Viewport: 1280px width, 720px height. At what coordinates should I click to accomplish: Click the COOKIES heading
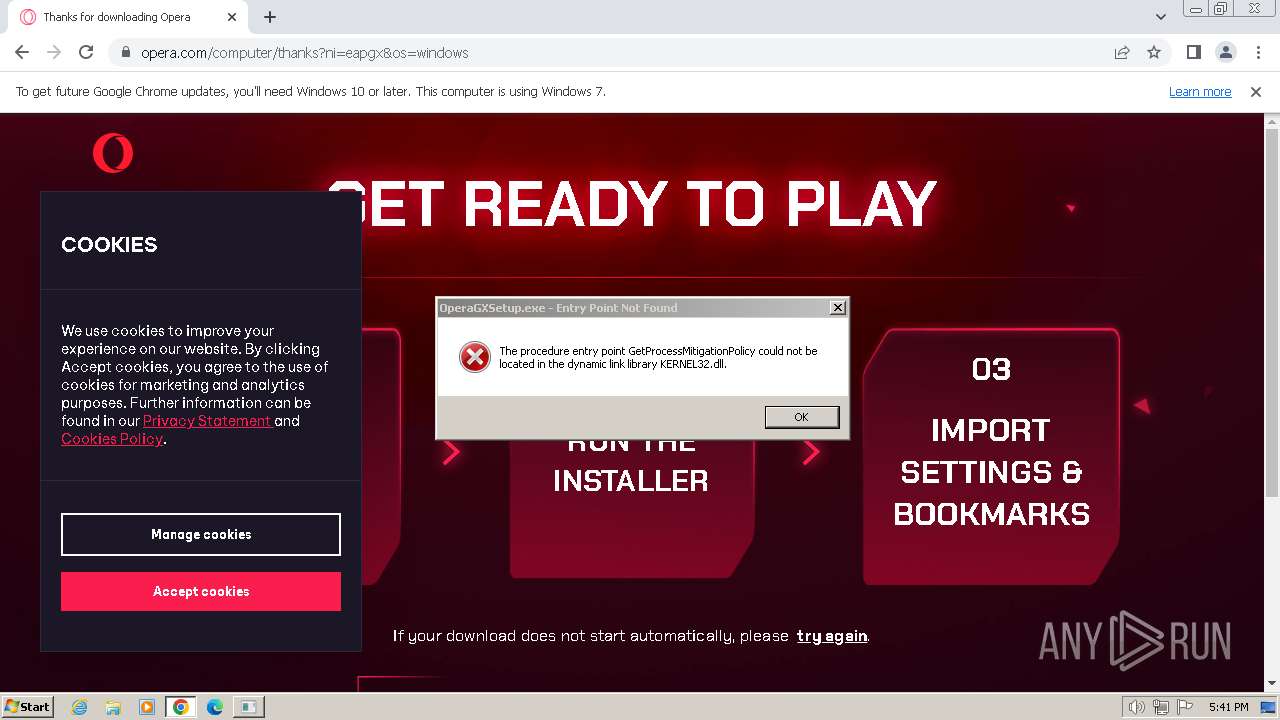pyautogui.click(x=109, y=245)
